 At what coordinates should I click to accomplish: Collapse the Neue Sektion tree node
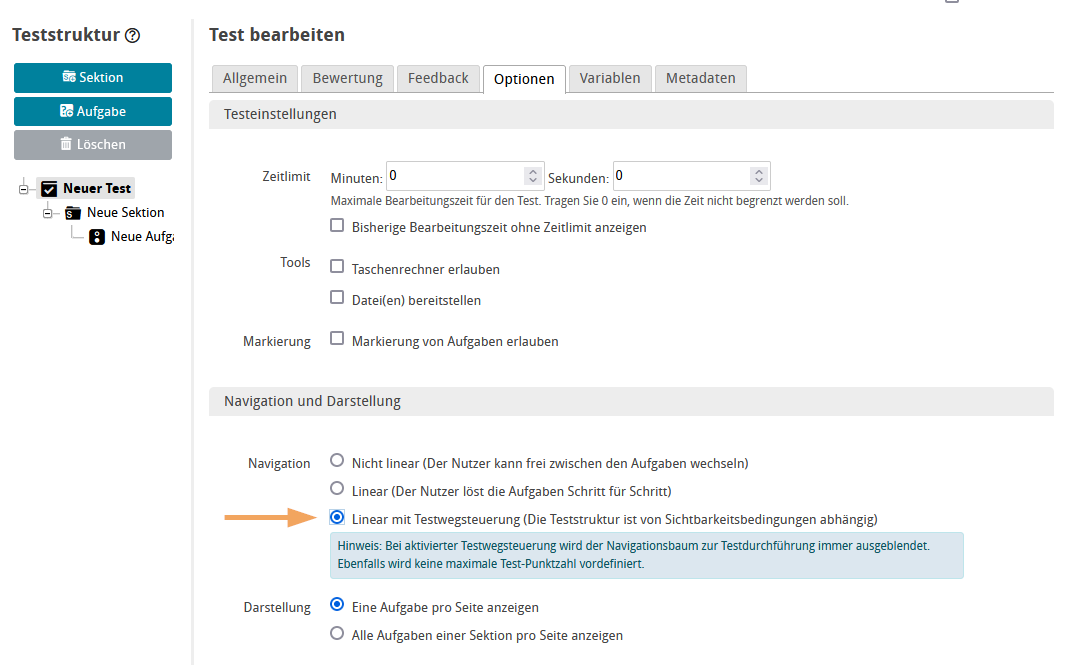point(48,213)
